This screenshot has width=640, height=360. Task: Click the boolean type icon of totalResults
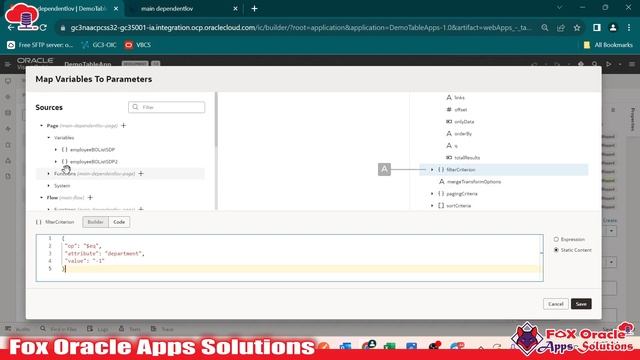[x=449, y=158]
